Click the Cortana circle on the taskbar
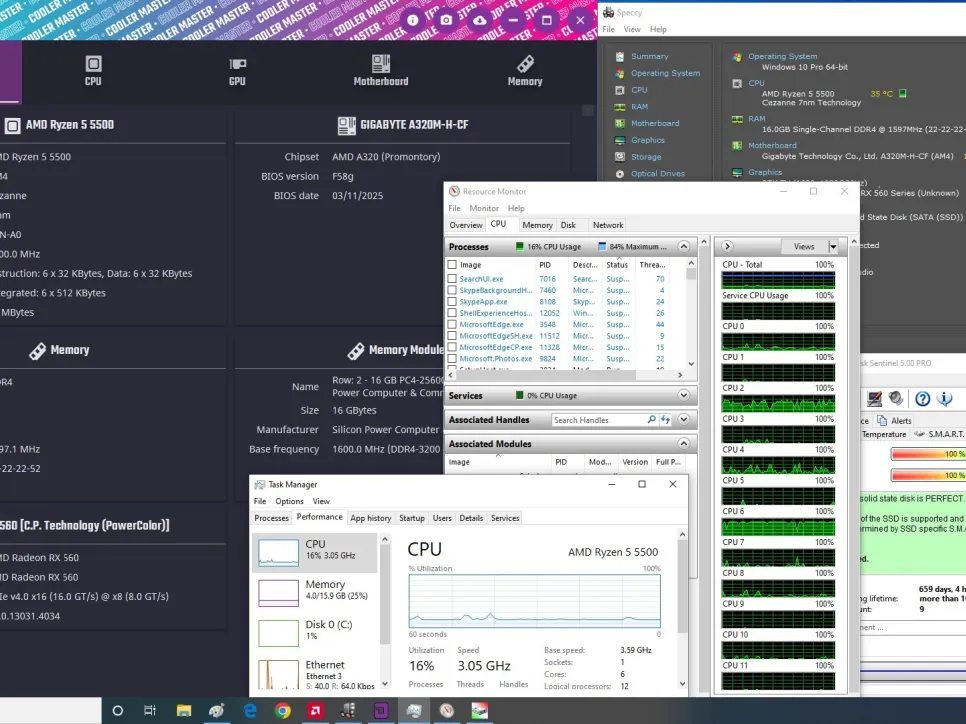966x724 pixels. coord(118,710)
